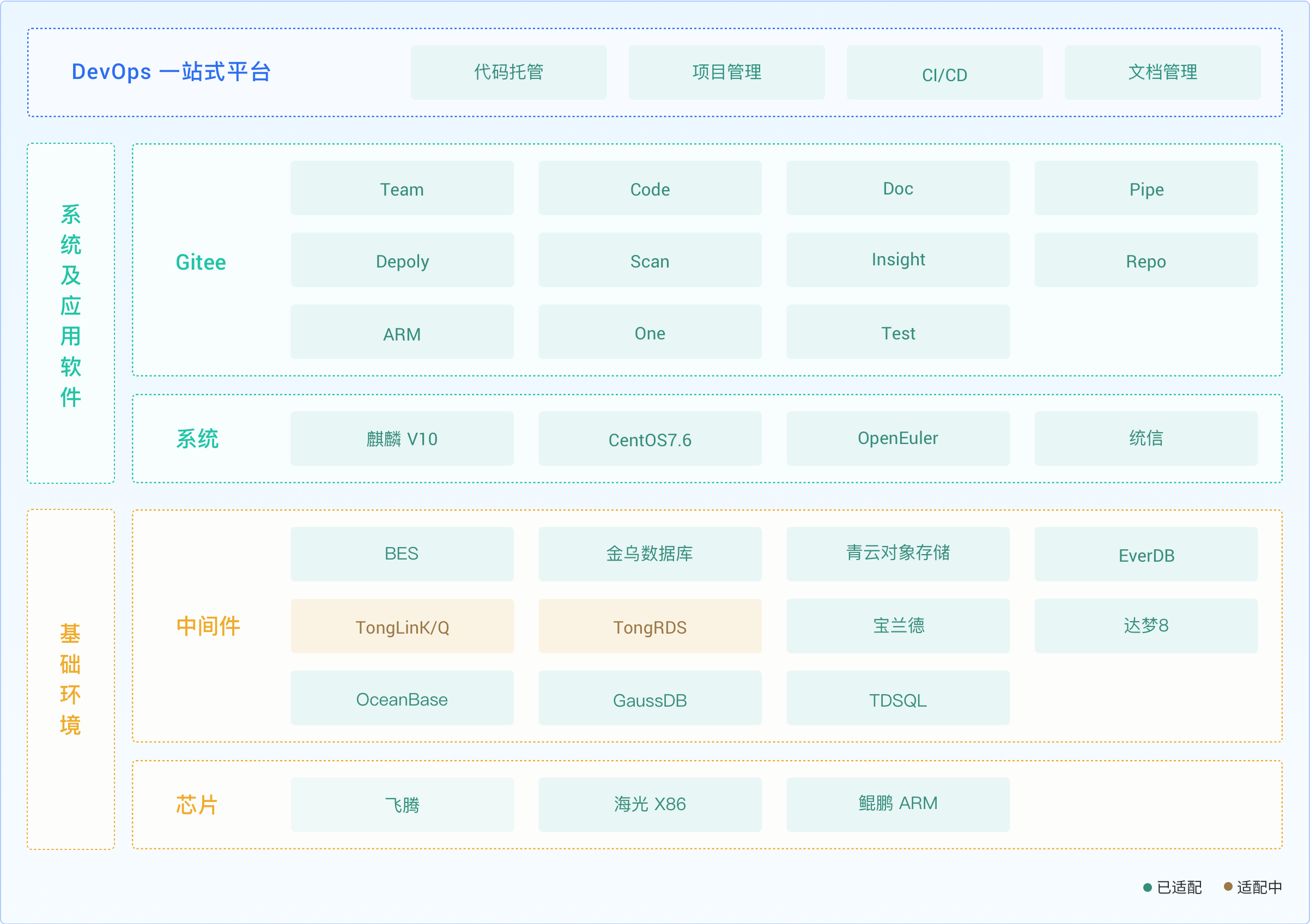This screenshot has height=924, width=1310.
Task: Click the 文档管理 box
Action: point(1162,72)
